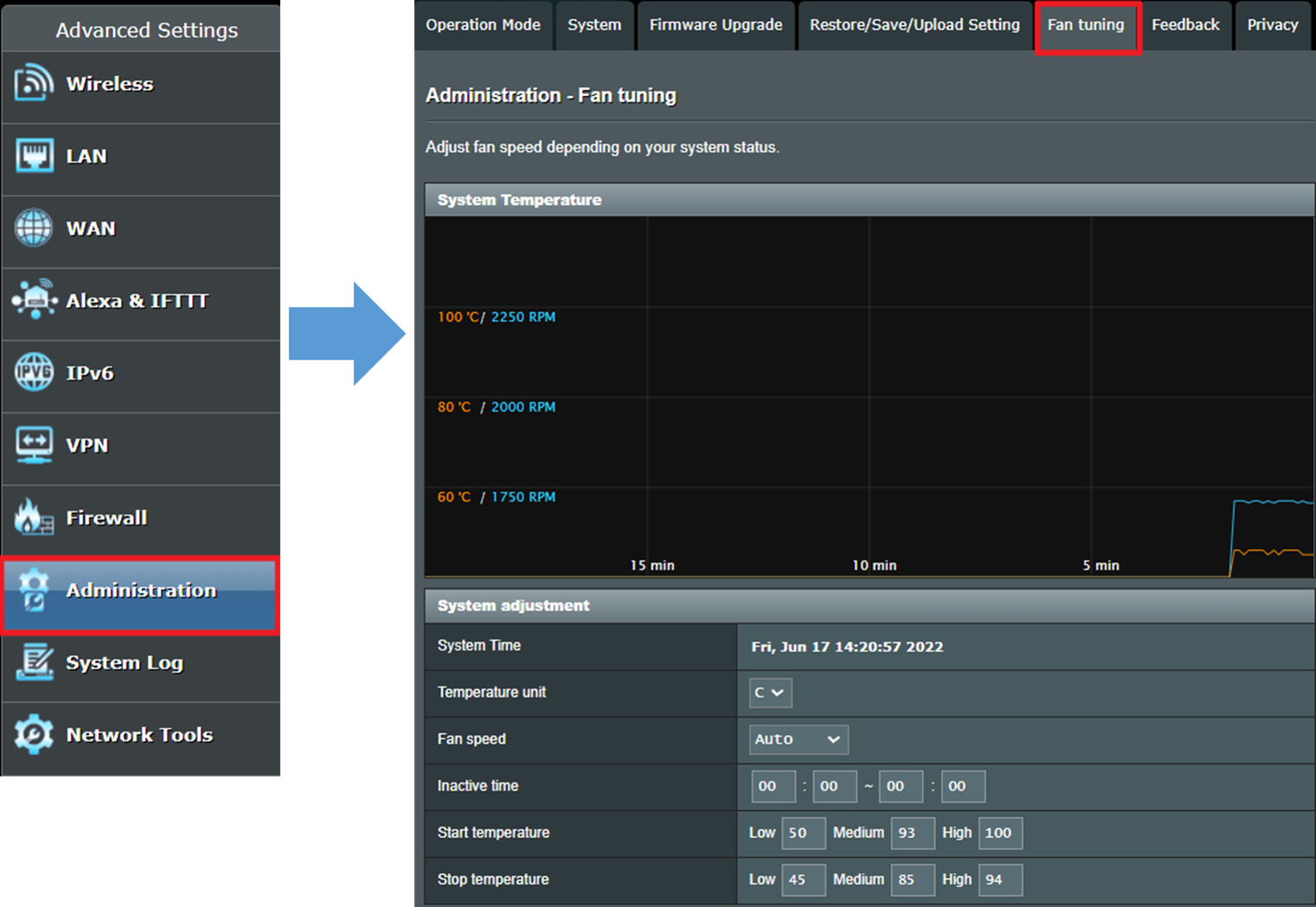
Task: Click Start temperature Medium field
Action: tap(913, 833)
